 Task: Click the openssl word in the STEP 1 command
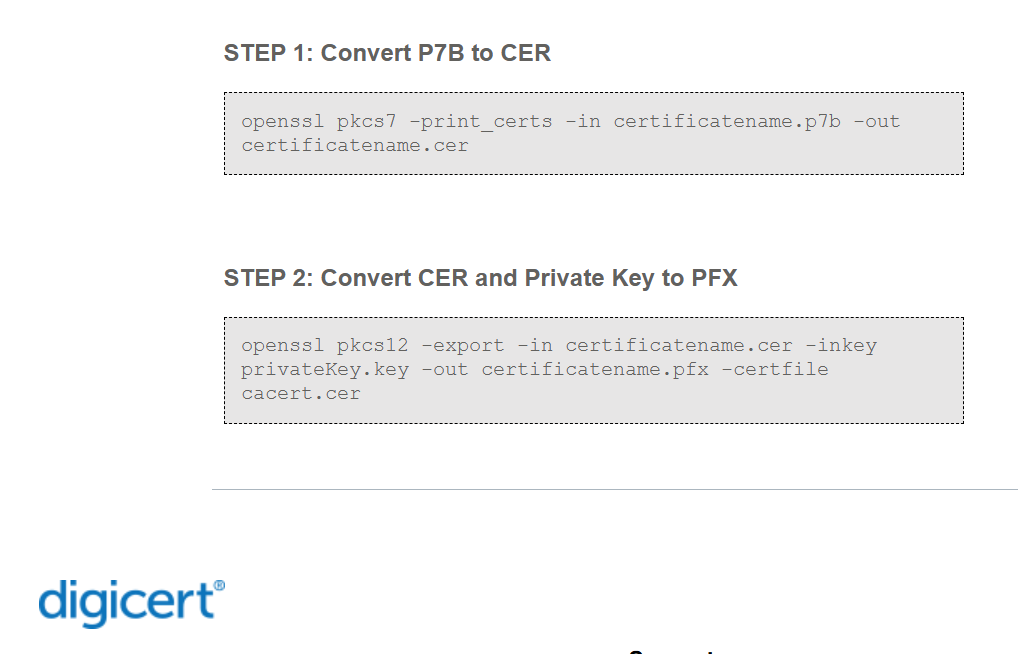[283, 122]
